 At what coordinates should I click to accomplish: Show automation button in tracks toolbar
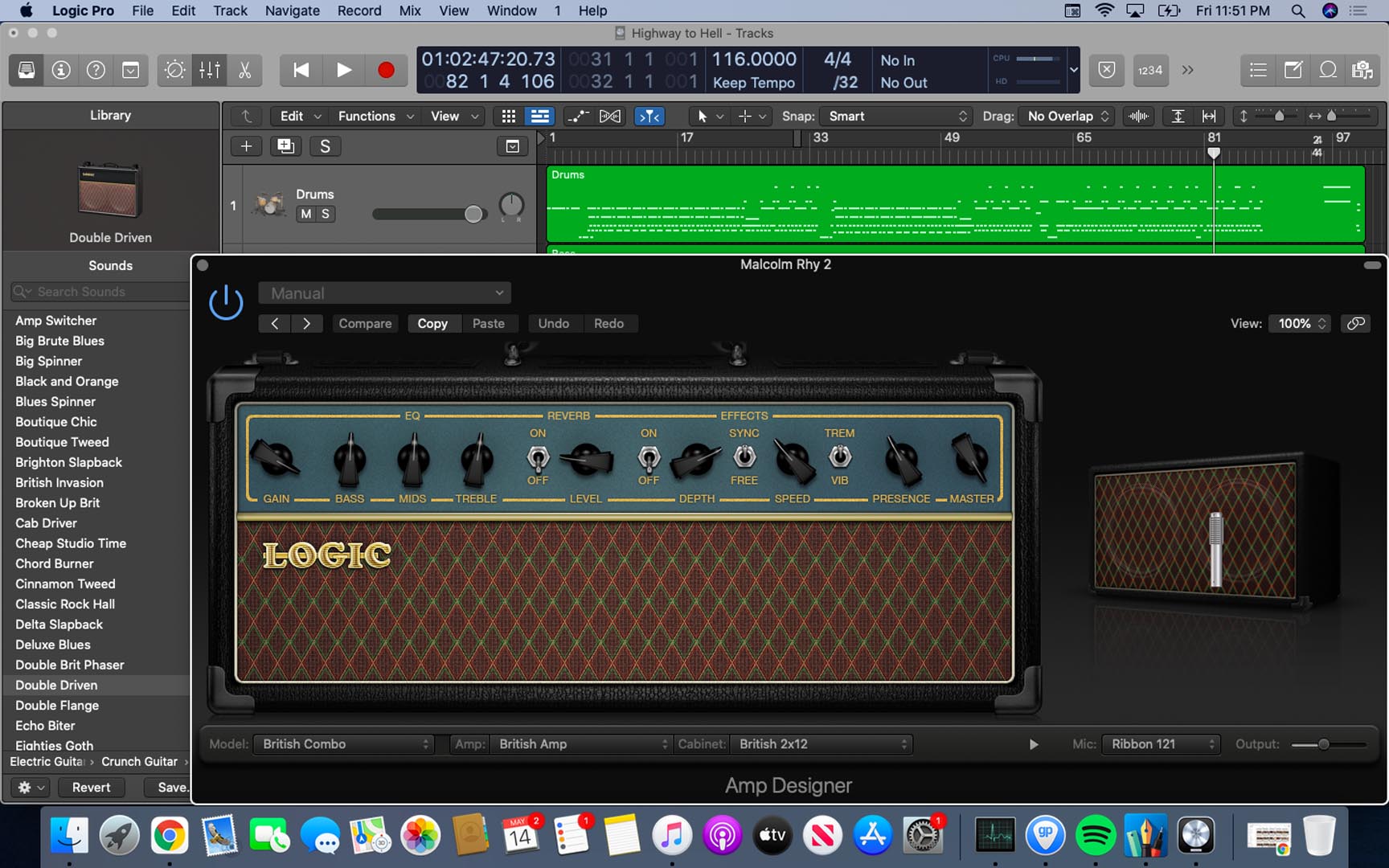pos(577,117)
